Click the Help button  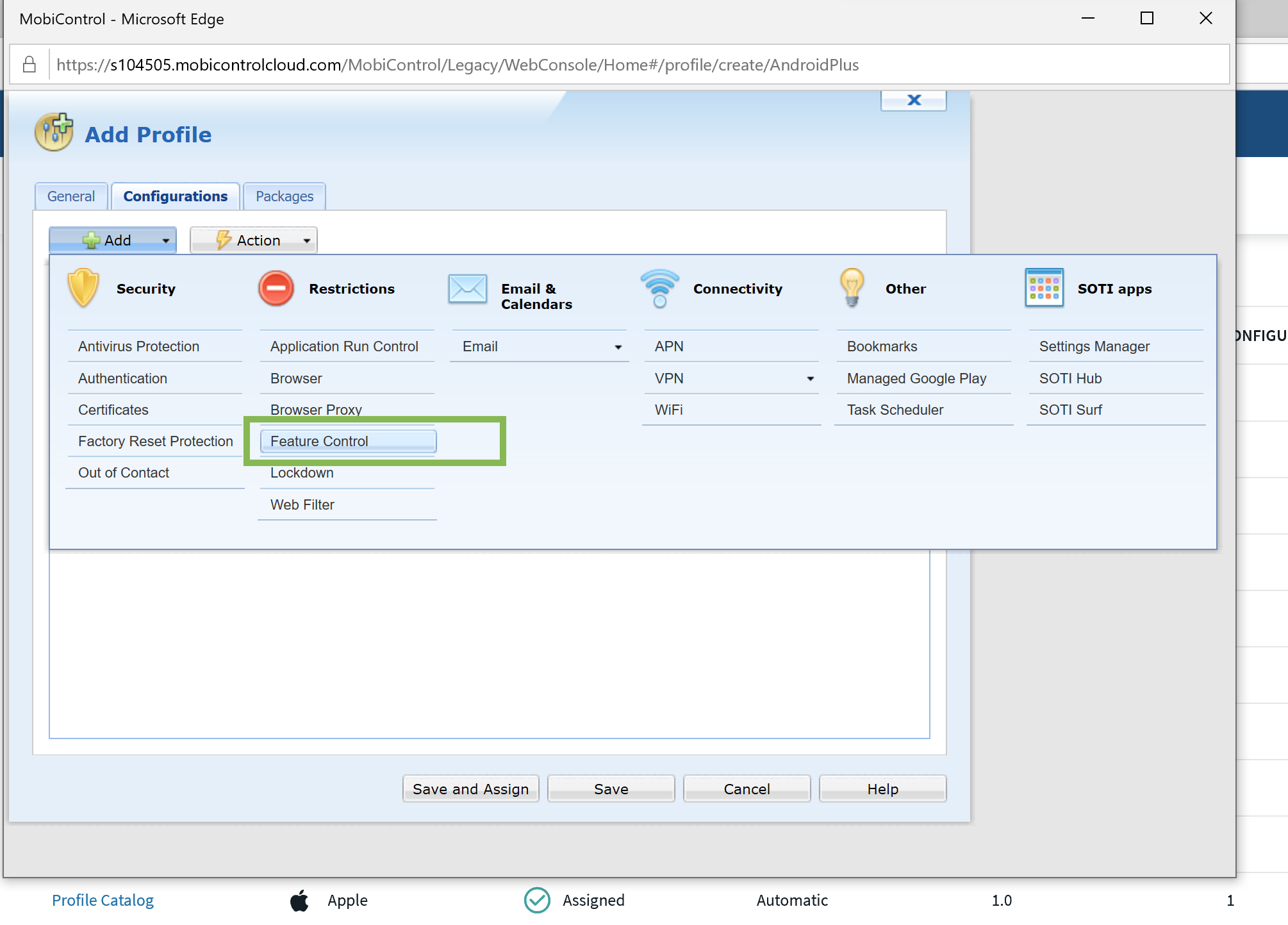coord(883,789)
